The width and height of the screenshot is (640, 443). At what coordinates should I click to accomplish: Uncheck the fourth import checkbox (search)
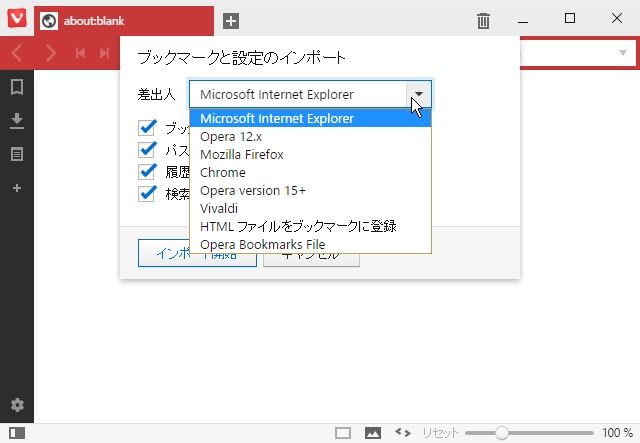point(147,194)
